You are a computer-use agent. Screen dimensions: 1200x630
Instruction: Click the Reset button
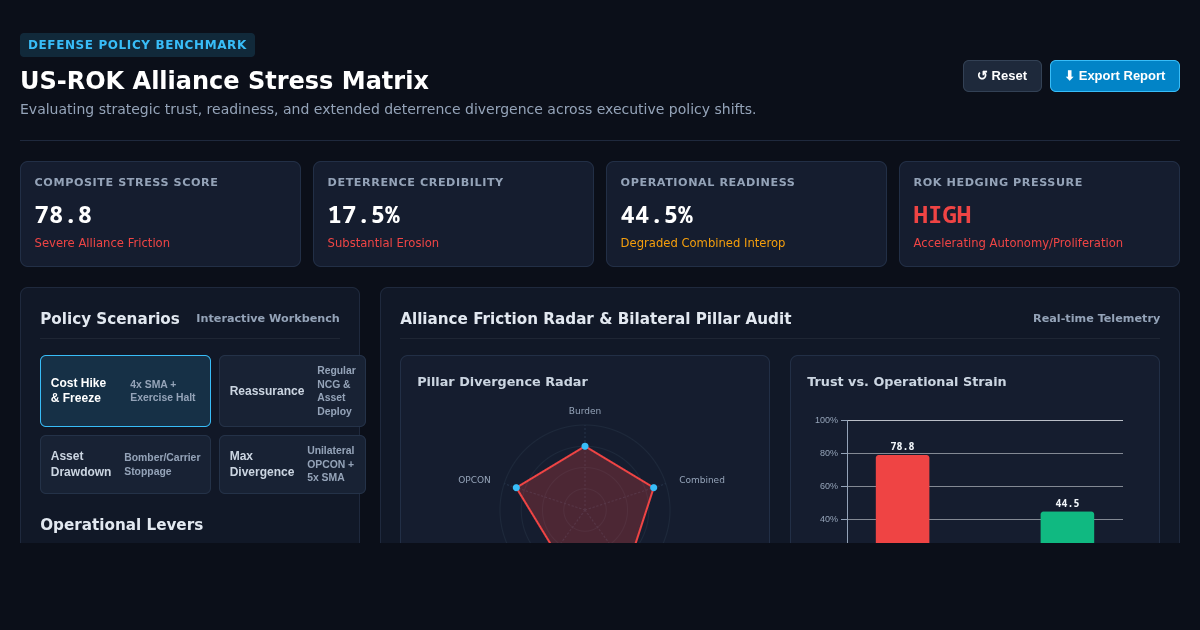1002,76
